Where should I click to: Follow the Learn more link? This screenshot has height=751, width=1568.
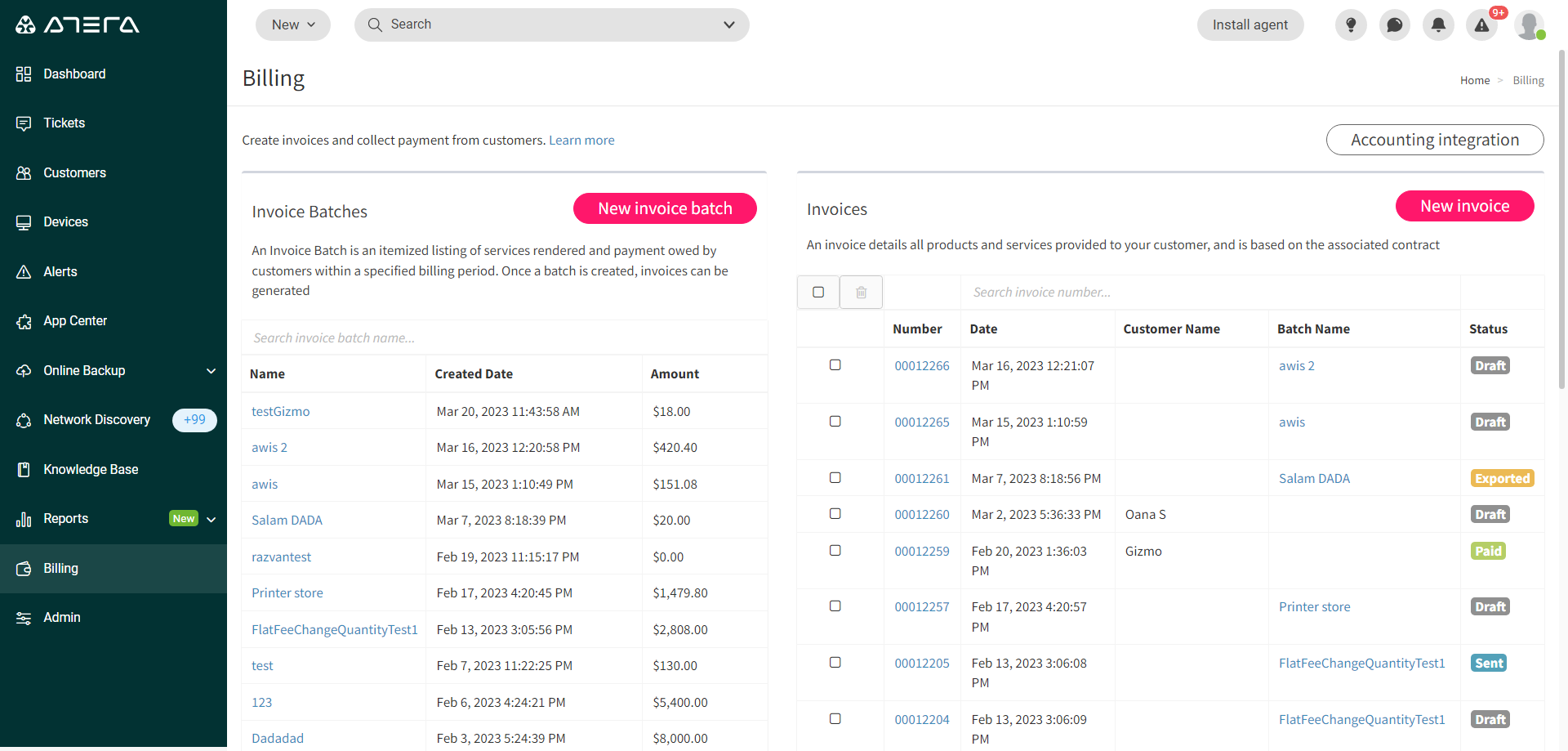point(581,141)
